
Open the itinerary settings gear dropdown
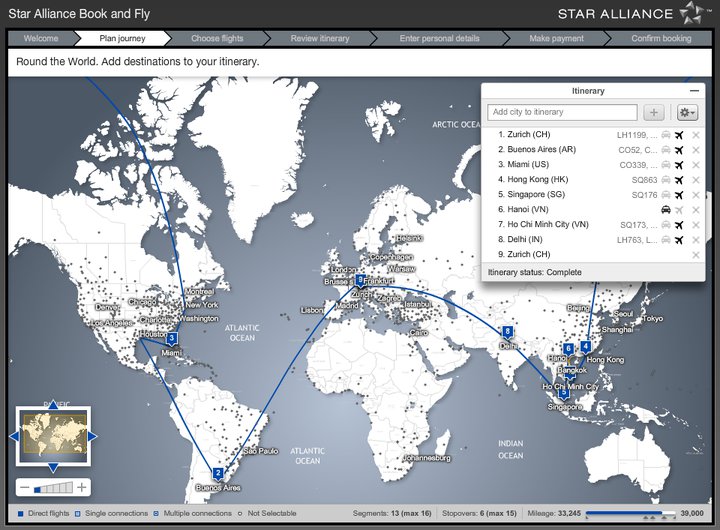[x=687, y=113]
